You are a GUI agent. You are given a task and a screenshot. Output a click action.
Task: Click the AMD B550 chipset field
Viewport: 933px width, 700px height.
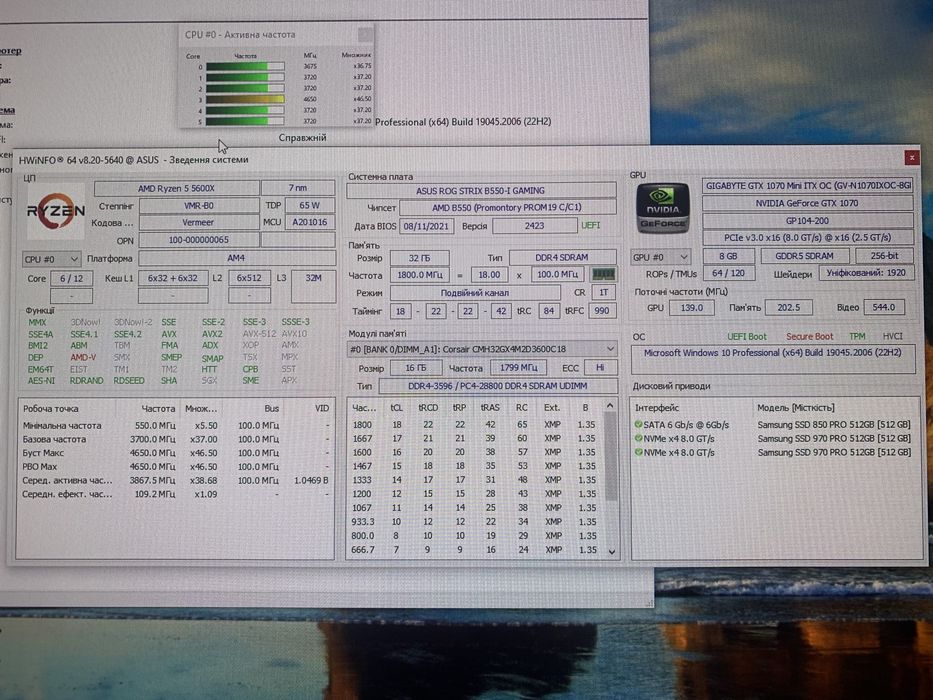click(507, 208)
